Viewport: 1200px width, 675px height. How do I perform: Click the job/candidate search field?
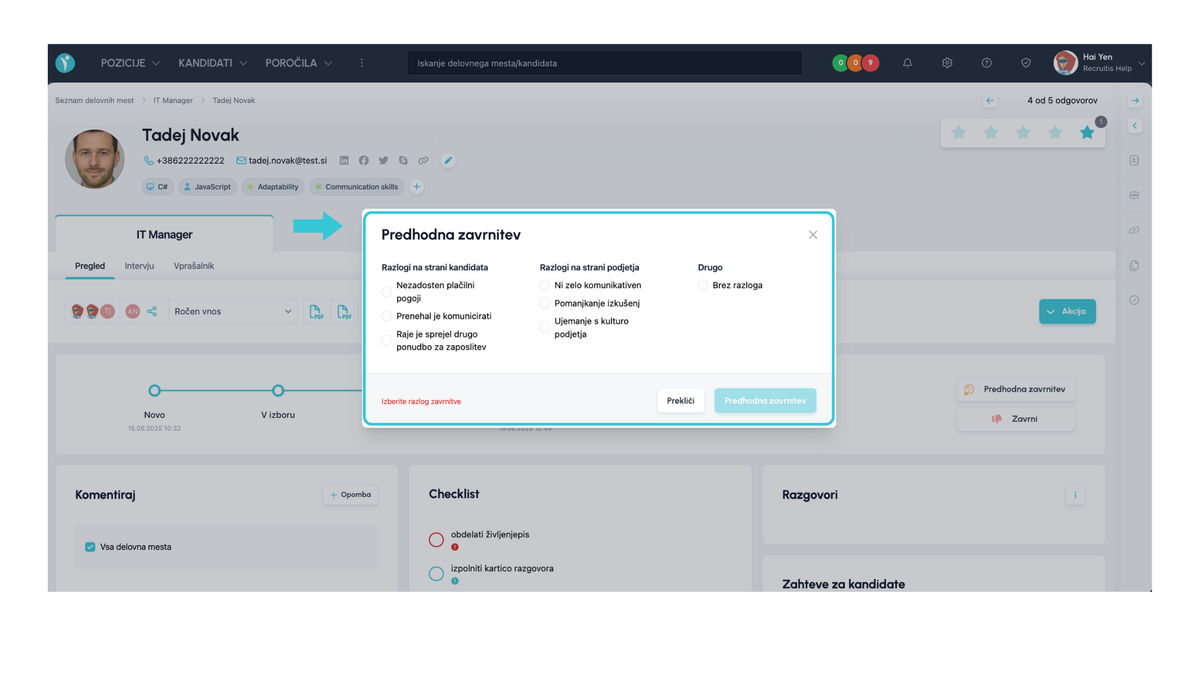tap(604, 63)
